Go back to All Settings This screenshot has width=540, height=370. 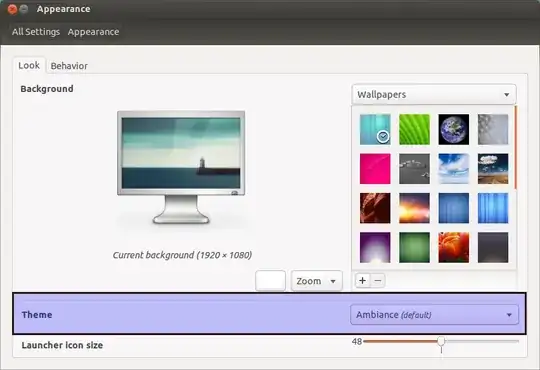click(x=36, y=32)
